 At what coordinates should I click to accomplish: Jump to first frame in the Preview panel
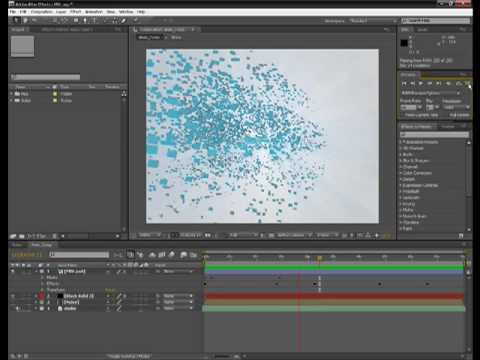click(404, 83)
